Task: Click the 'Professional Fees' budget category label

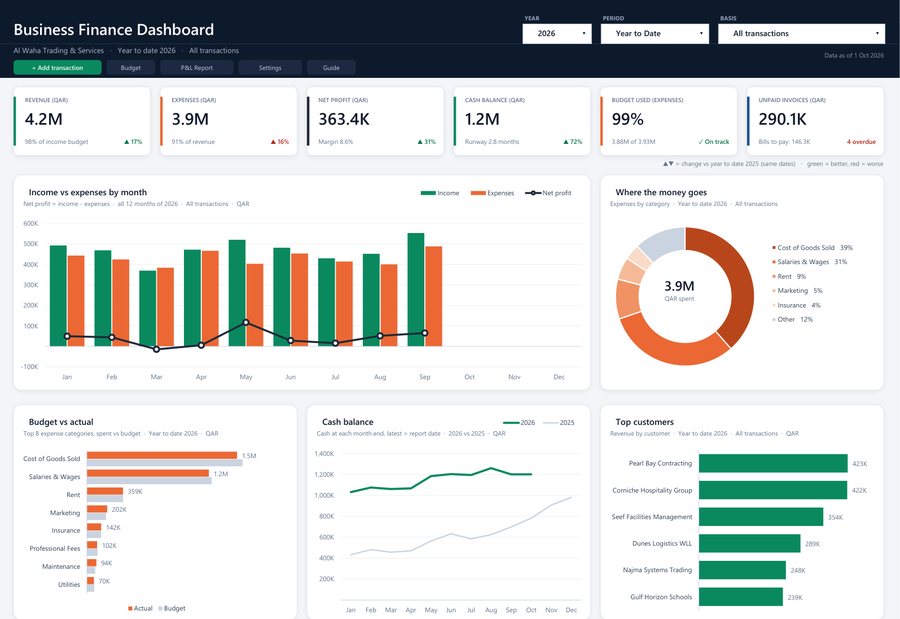Action: click(x=55, y=548)
